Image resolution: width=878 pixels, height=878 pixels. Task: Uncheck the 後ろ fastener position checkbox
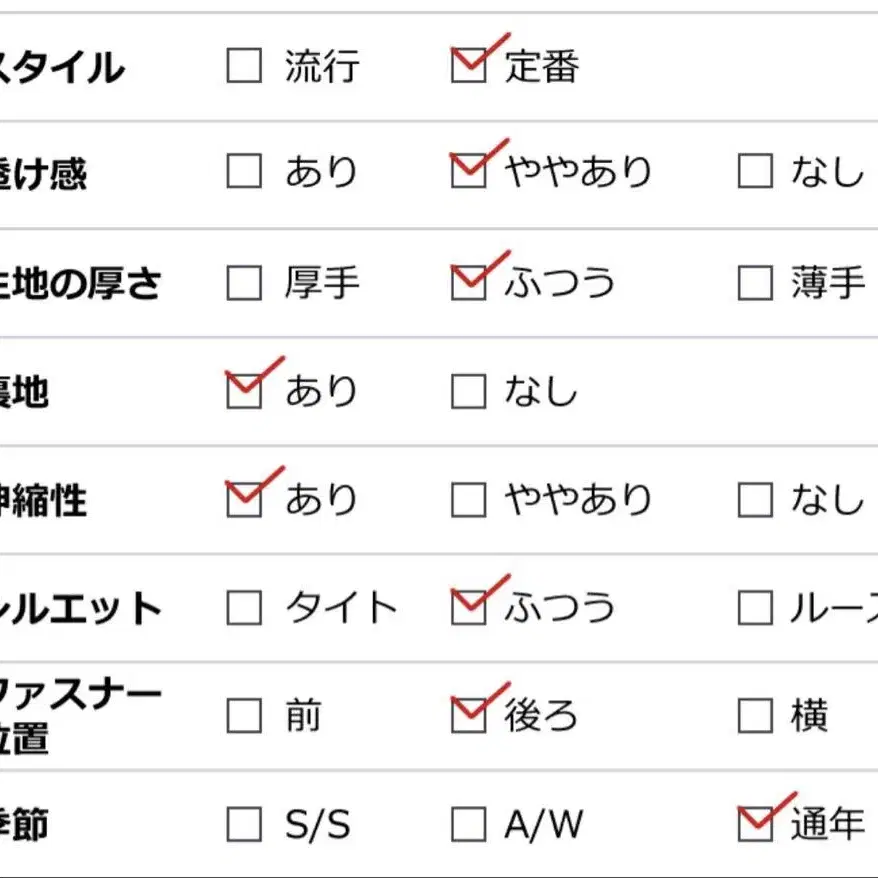(x=468, y=716)
